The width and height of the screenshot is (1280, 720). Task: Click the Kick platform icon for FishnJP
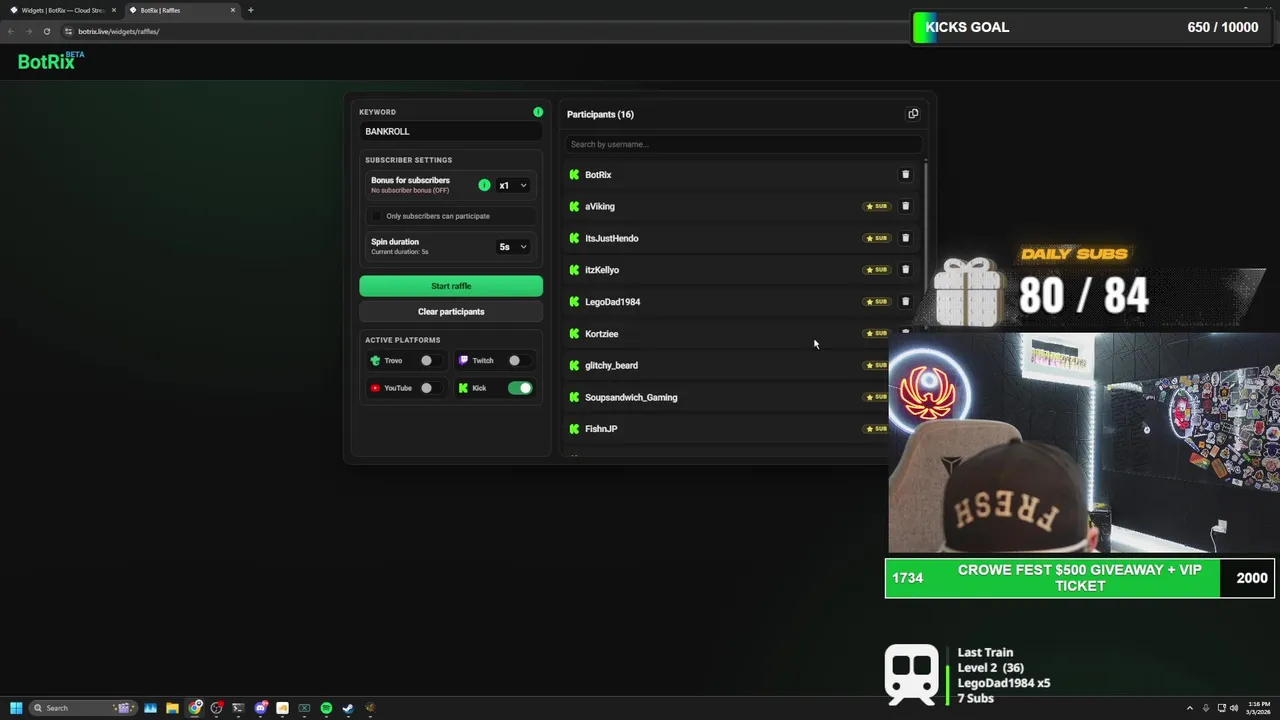pyautogui.click(x=574, y=429)
